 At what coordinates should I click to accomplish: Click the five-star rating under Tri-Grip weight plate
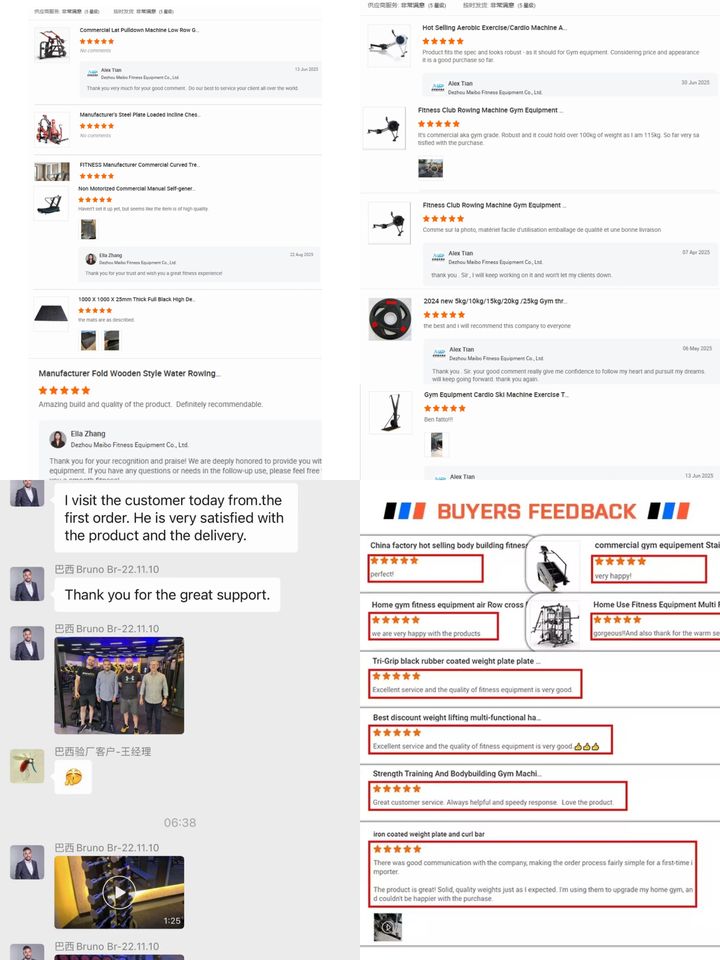pos(397,676)
